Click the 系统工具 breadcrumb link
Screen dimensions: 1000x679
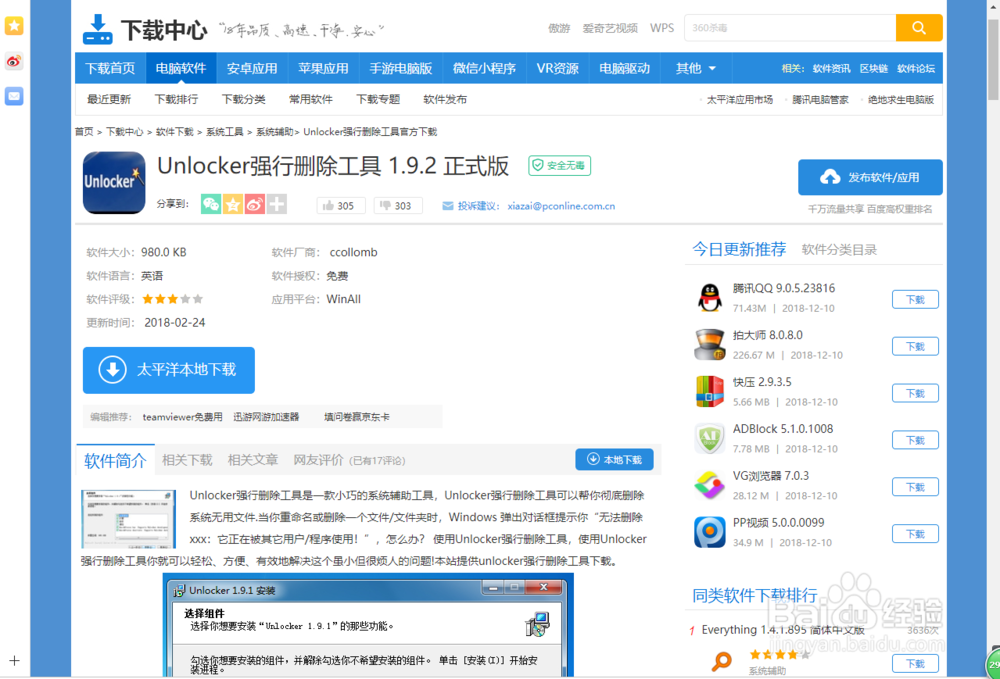coord(224,132)
